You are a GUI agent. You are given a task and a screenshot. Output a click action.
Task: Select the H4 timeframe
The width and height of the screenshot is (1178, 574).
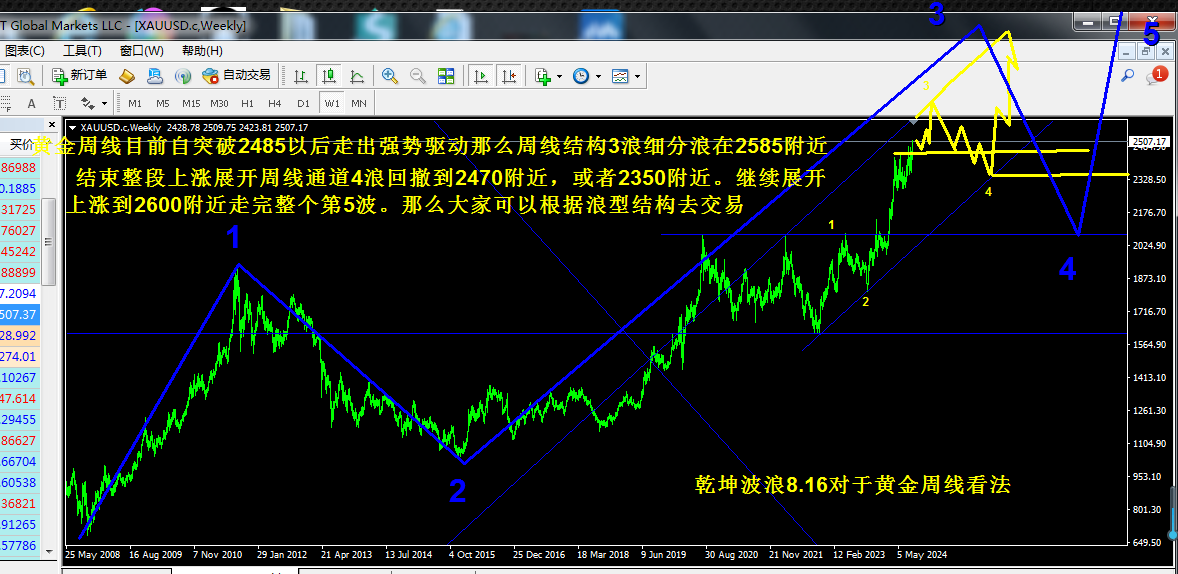pos(274,103)
